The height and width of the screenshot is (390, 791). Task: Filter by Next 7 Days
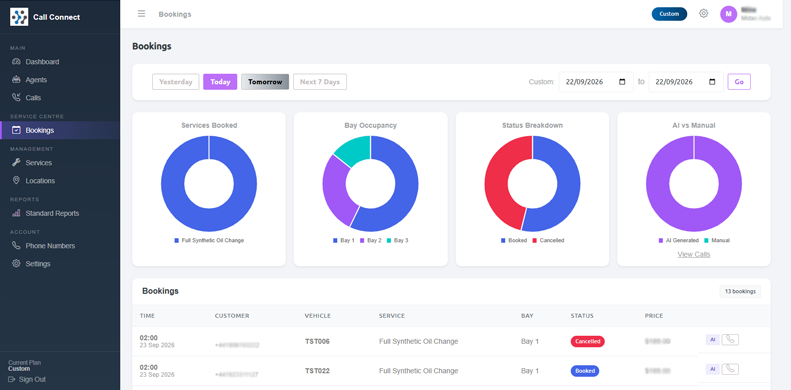[x=320, y=82]
